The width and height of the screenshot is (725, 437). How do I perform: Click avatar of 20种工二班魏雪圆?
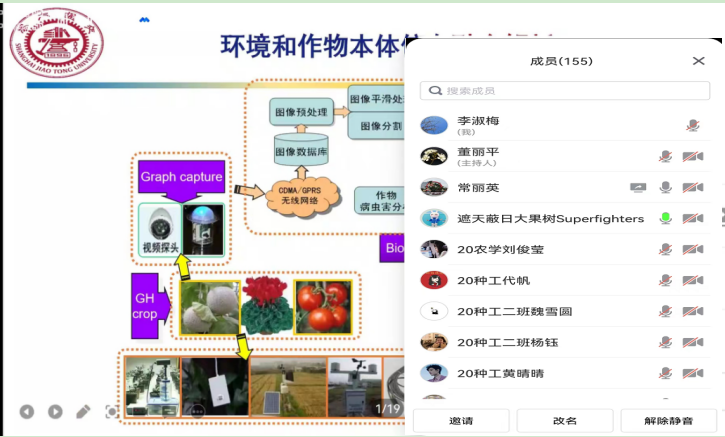[x=433, y=311]
